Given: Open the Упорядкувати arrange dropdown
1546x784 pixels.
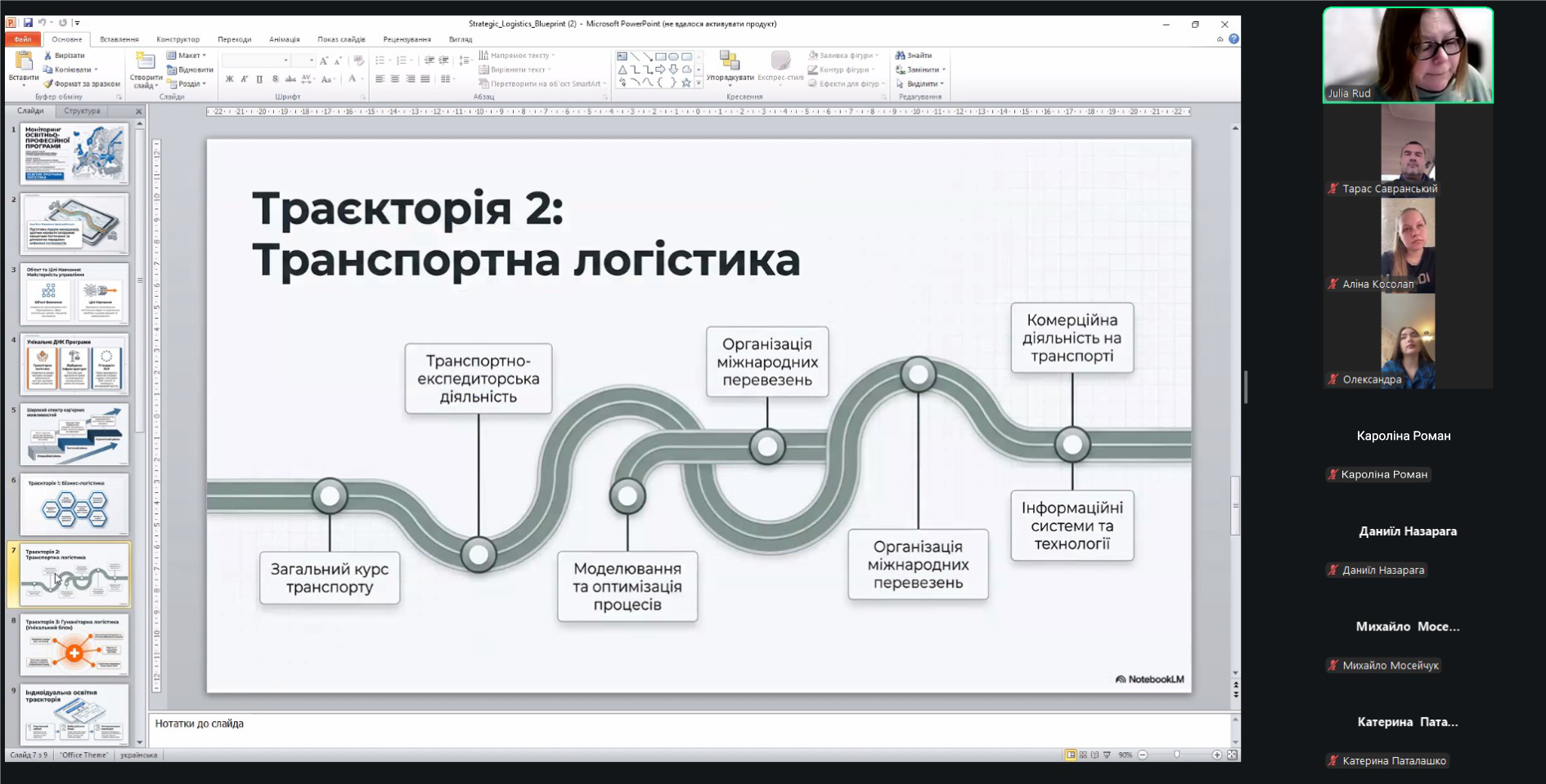Looking at the screenshot, I should (x=730, y=68).
